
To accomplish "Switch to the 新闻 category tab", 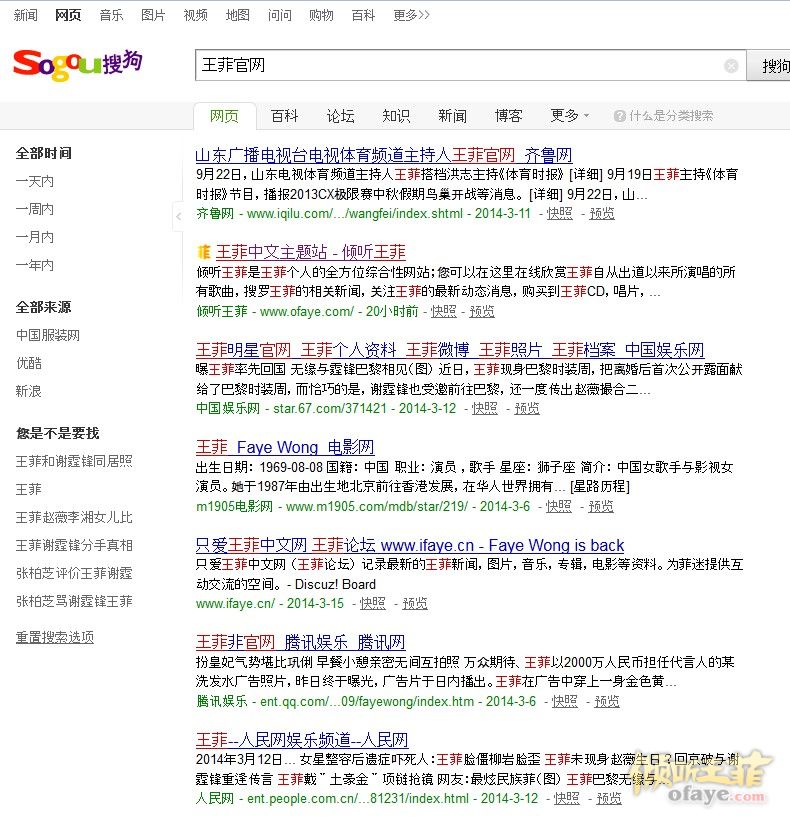I will 452,116.
